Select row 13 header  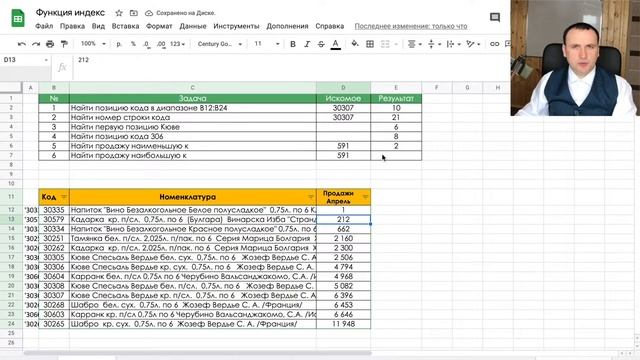(x=11, y=219)
